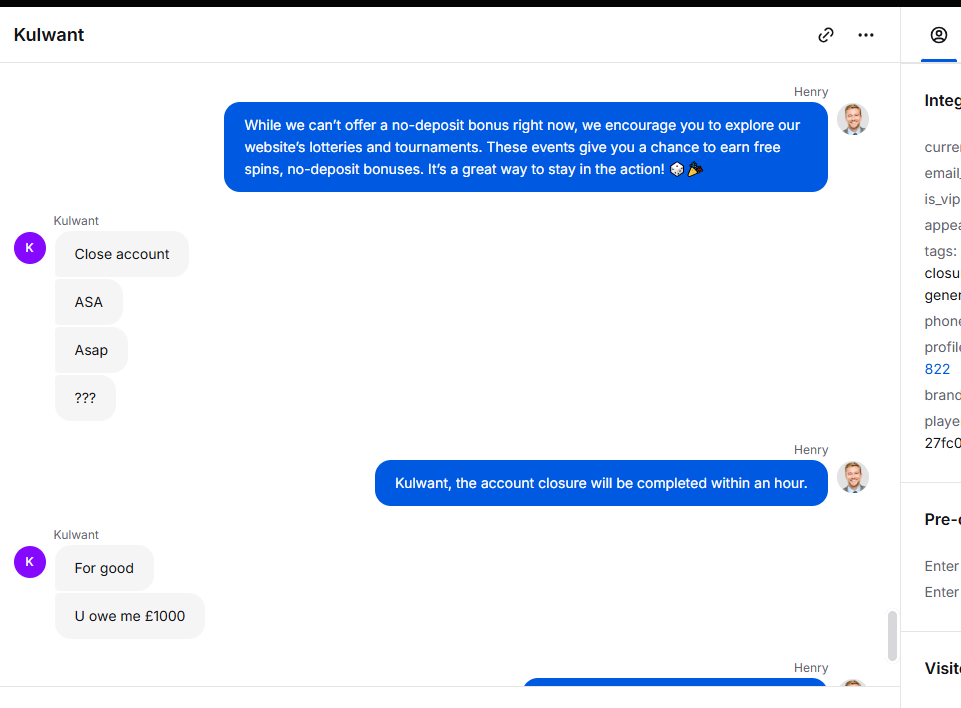961x708 pixels.
Task: Click the chat scrollbar thumb
Action: (x=892, y=636)
